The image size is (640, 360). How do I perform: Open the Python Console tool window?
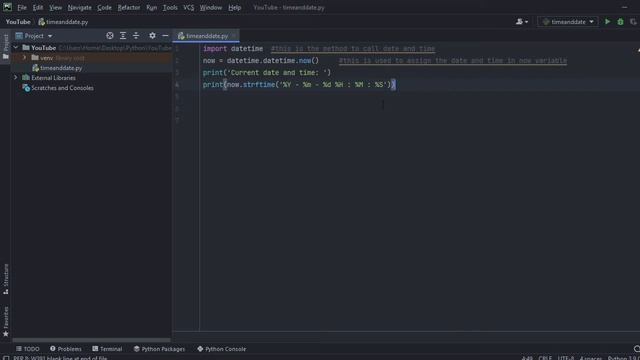click(222, 349)
